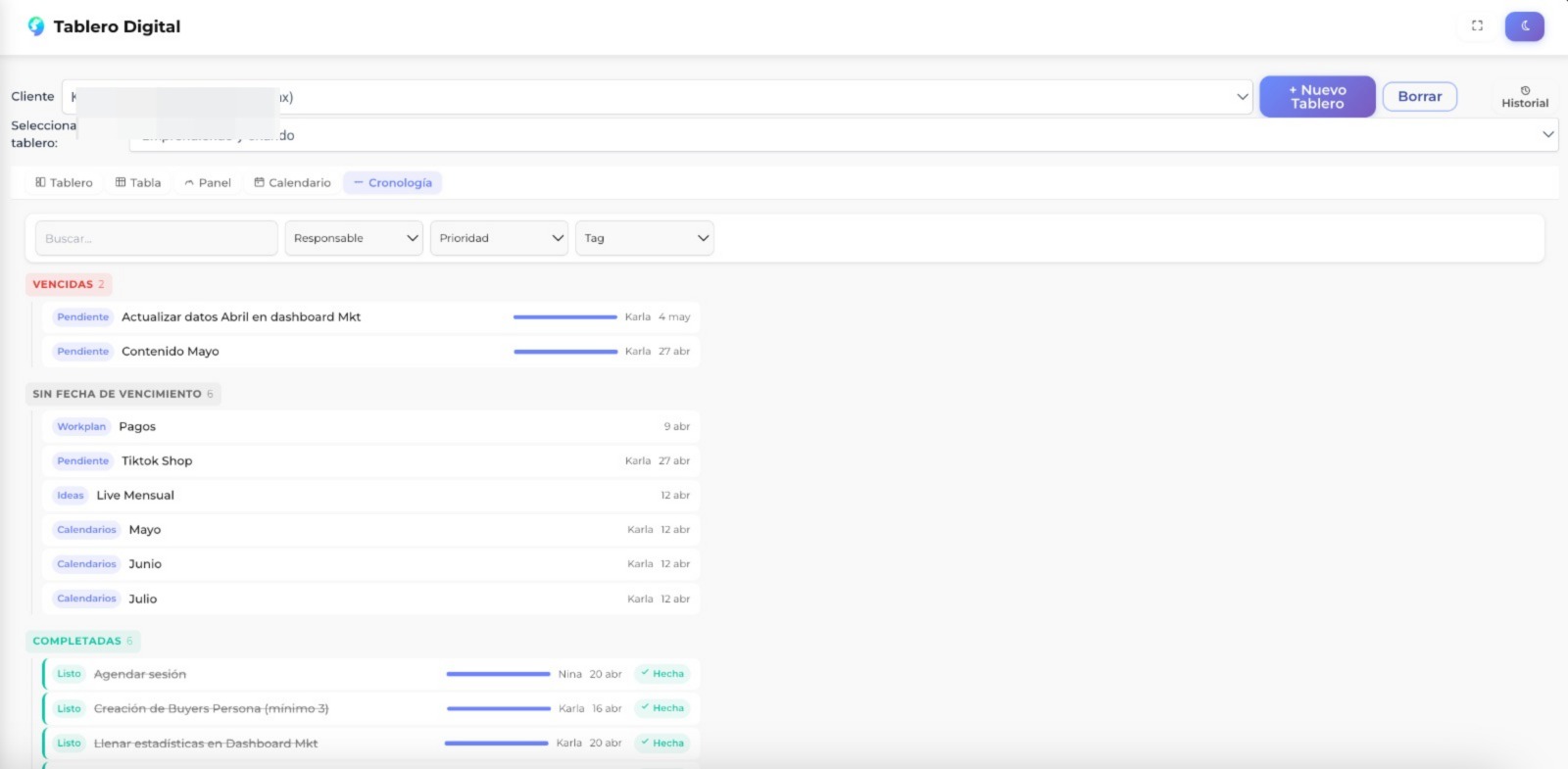
Task: Click Calendarios tag on Junio row
Action: tap(86, 564)
